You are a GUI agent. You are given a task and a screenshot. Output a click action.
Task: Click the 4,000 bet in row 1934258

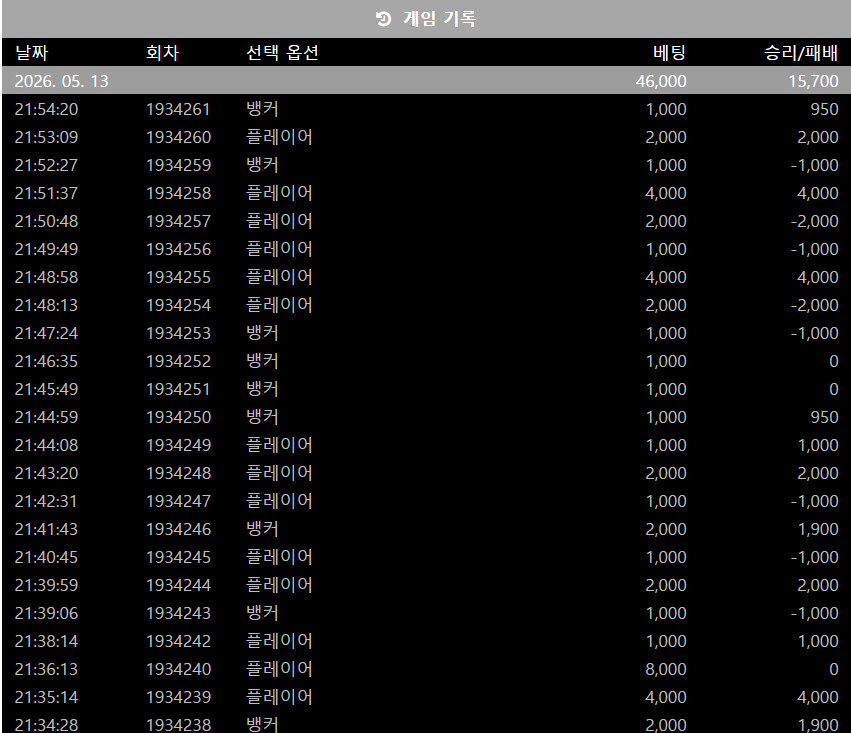click(x=666, y=193)
